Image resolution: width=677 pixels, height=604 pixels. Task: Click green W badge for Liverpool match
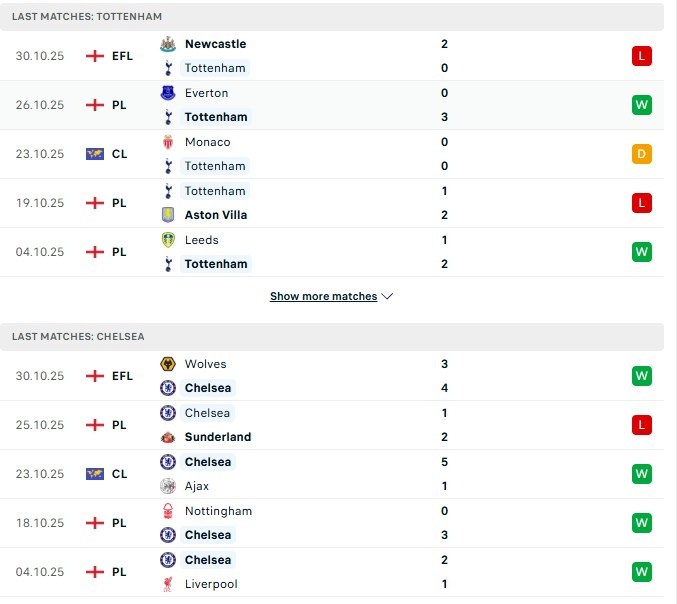[x=642, y=572]
